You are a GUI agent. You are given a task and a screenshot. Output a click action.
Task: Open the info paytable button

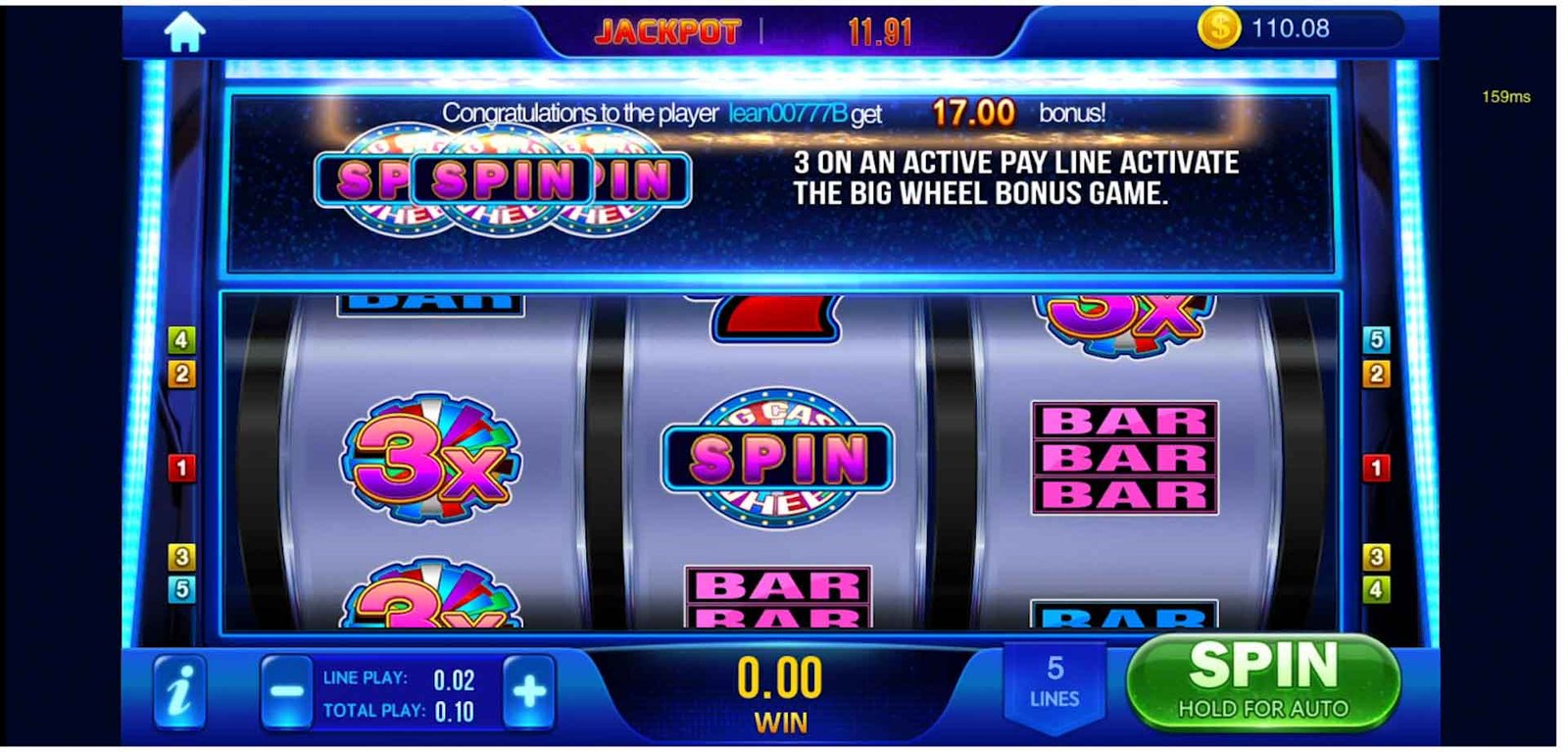pos(180,692)
